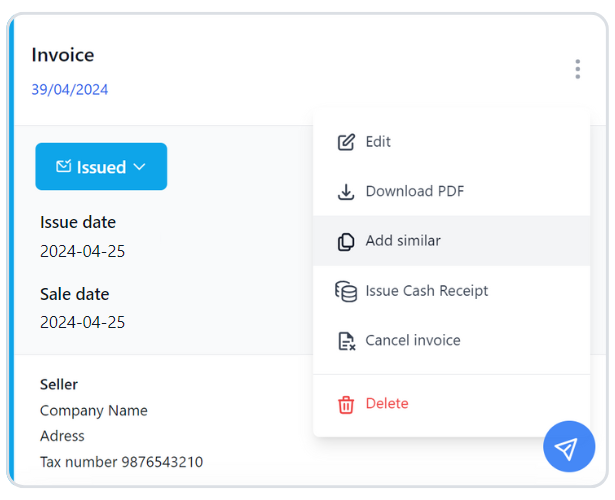Select Add similar menu option

[403, 241]
